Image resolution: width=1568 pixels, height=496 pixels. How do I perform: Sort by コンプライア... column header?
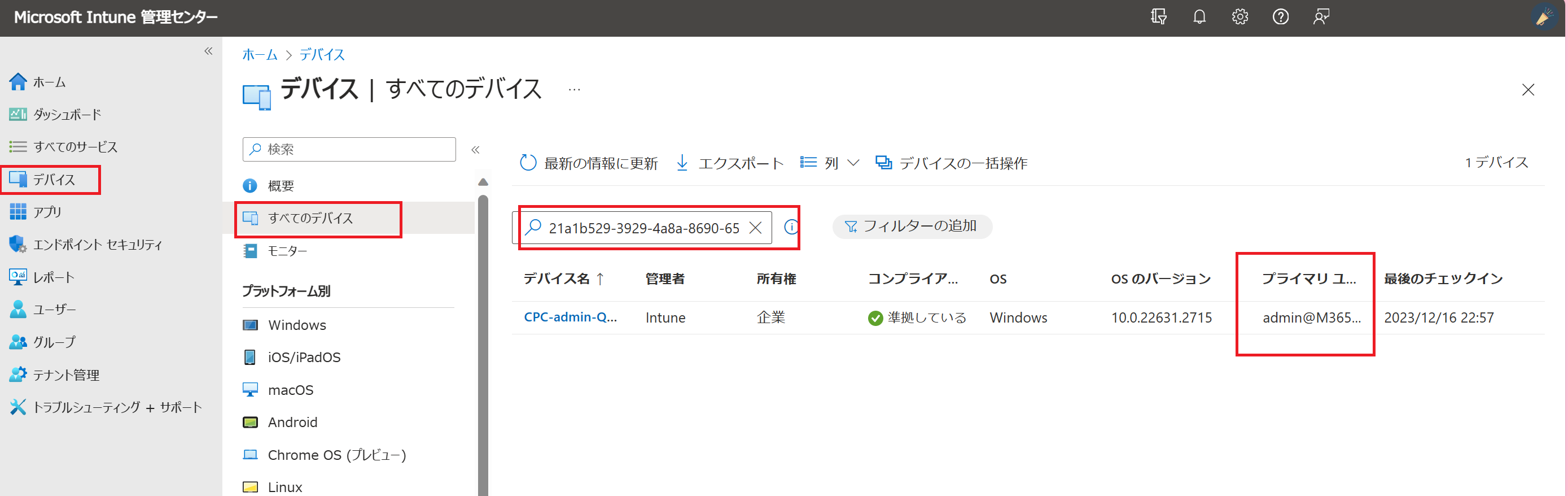[913, 279]
